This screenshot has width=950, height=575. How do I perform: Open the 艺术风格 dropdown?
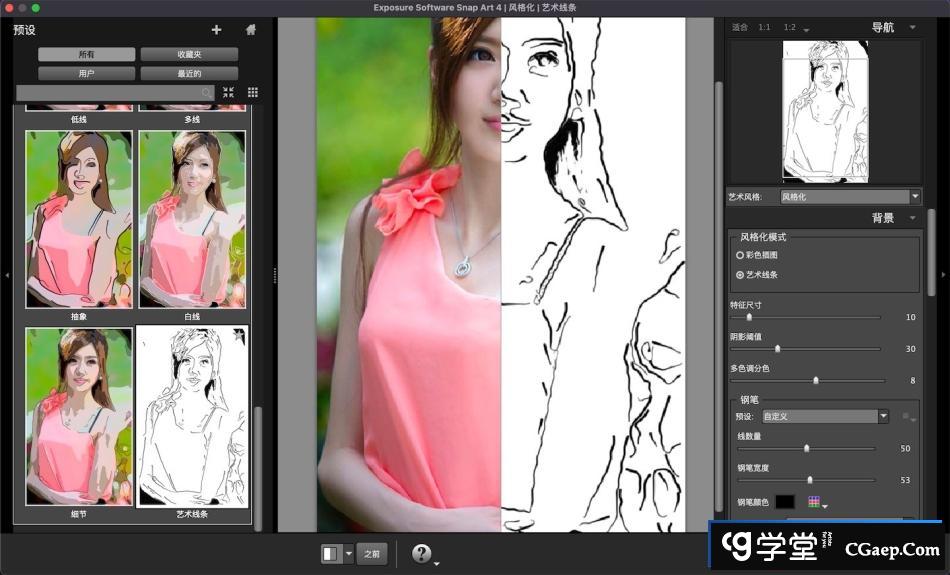[x=850, y=197]
